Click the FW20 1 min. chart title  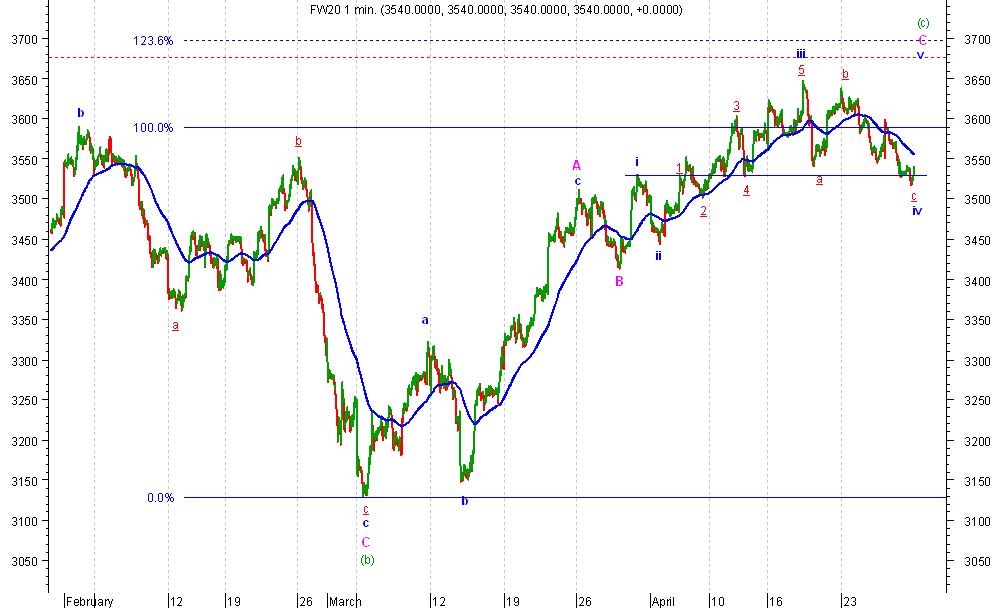coord(496,10)
